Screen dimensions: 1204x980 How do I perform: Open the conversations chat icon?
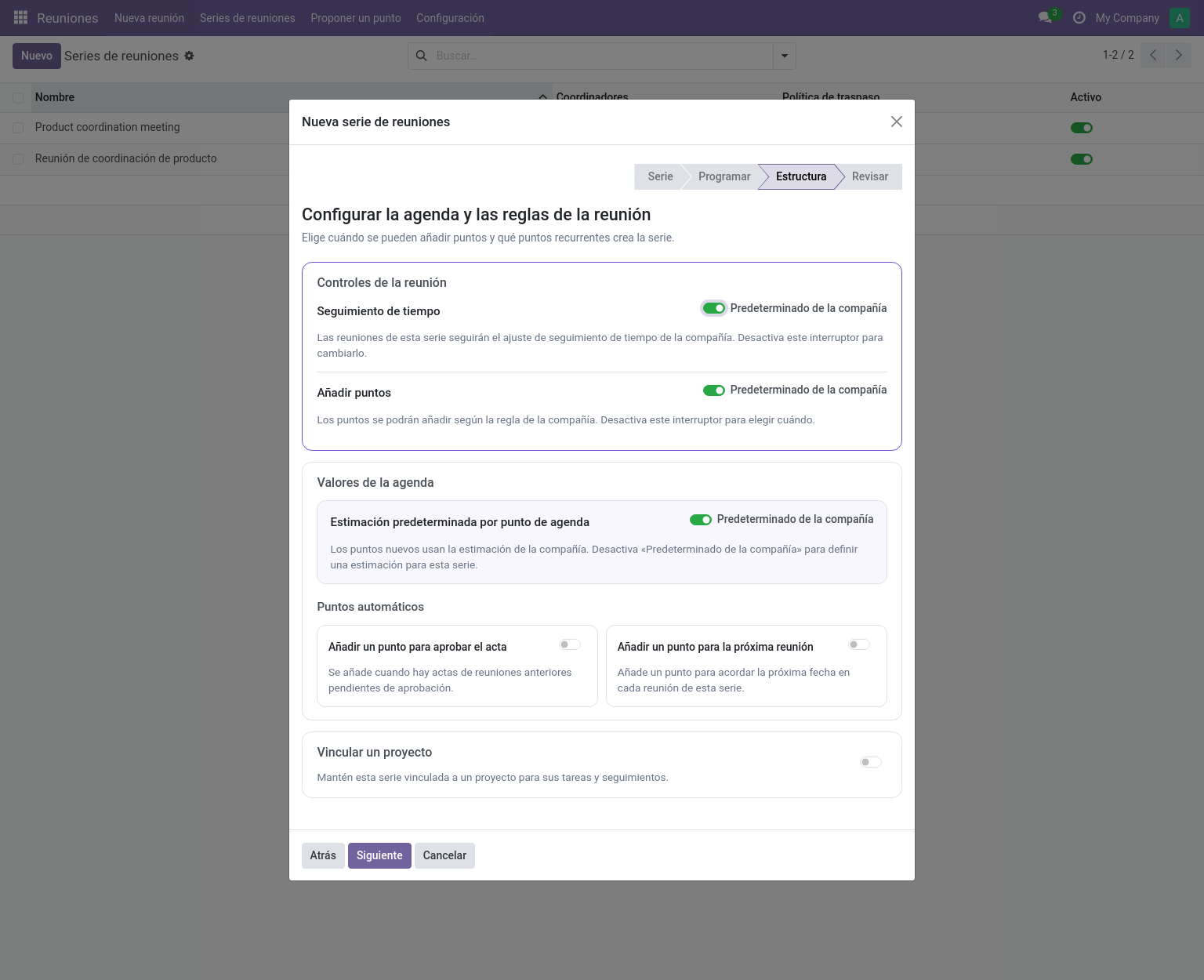tap(1045, 17)
